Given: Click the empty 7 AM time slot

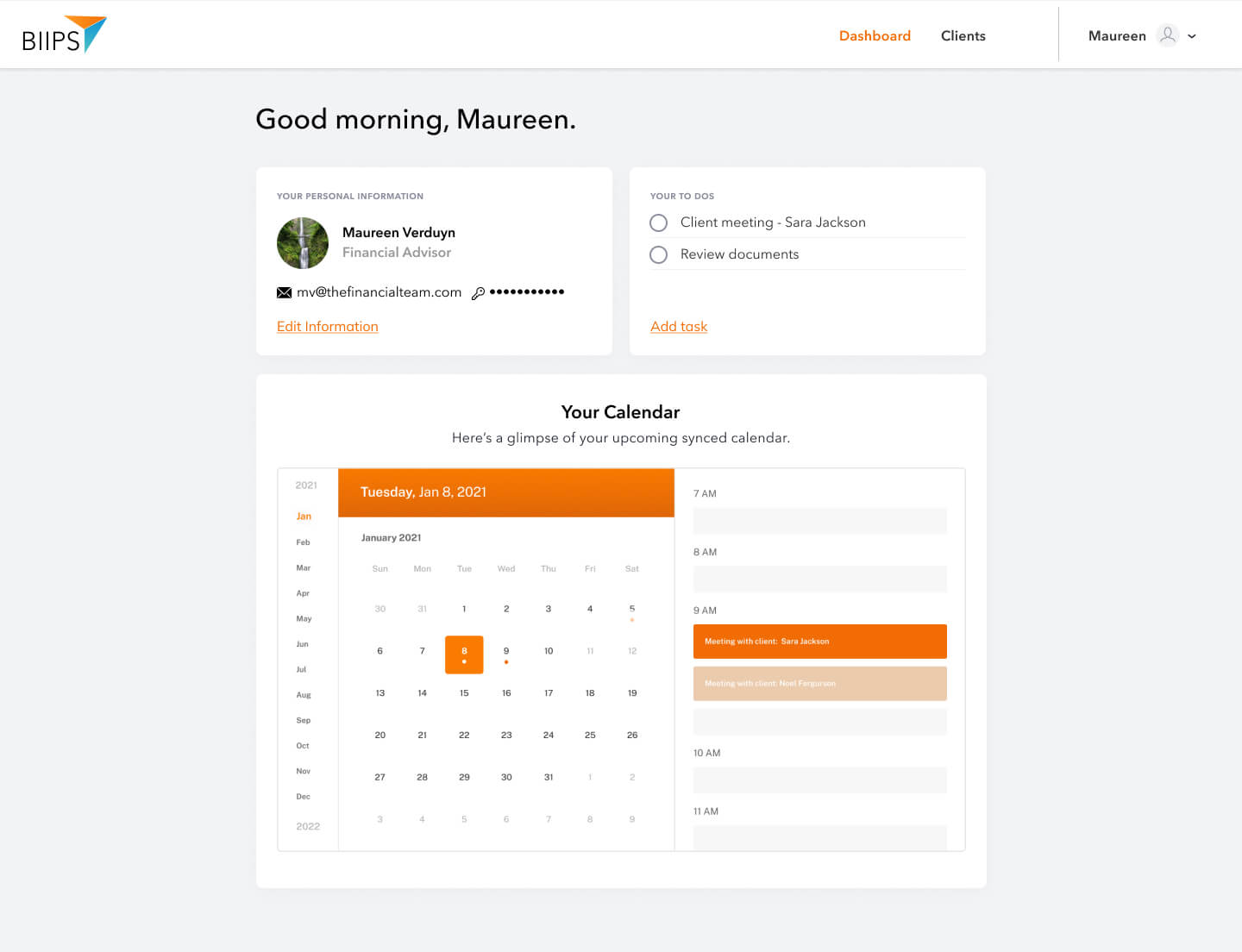Looking at the screenshot, I should tap(819, 521).
